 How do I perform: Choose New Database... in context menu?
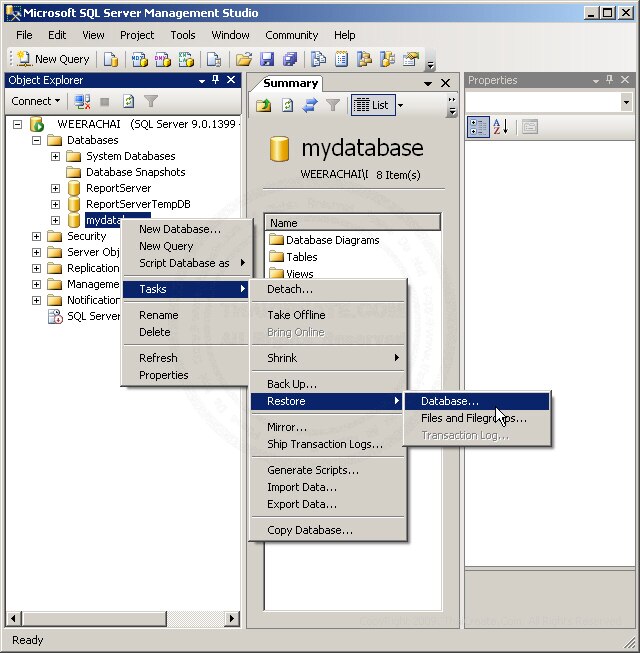coord(187,229)
